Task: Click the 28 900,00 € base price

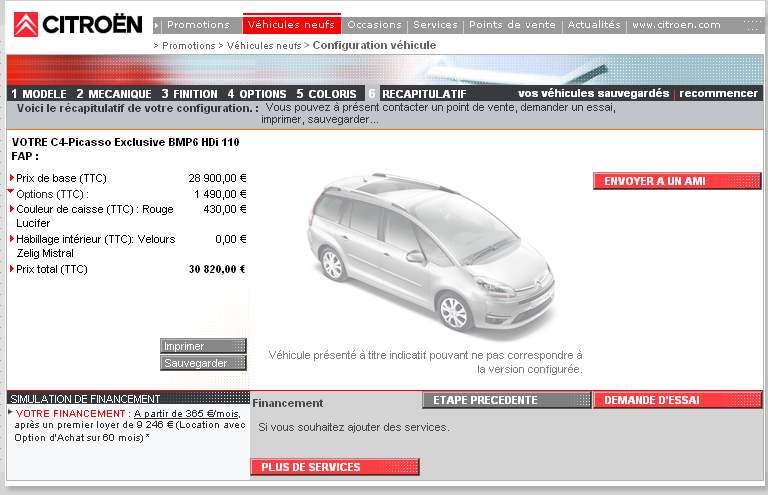Action: (217, 178)
